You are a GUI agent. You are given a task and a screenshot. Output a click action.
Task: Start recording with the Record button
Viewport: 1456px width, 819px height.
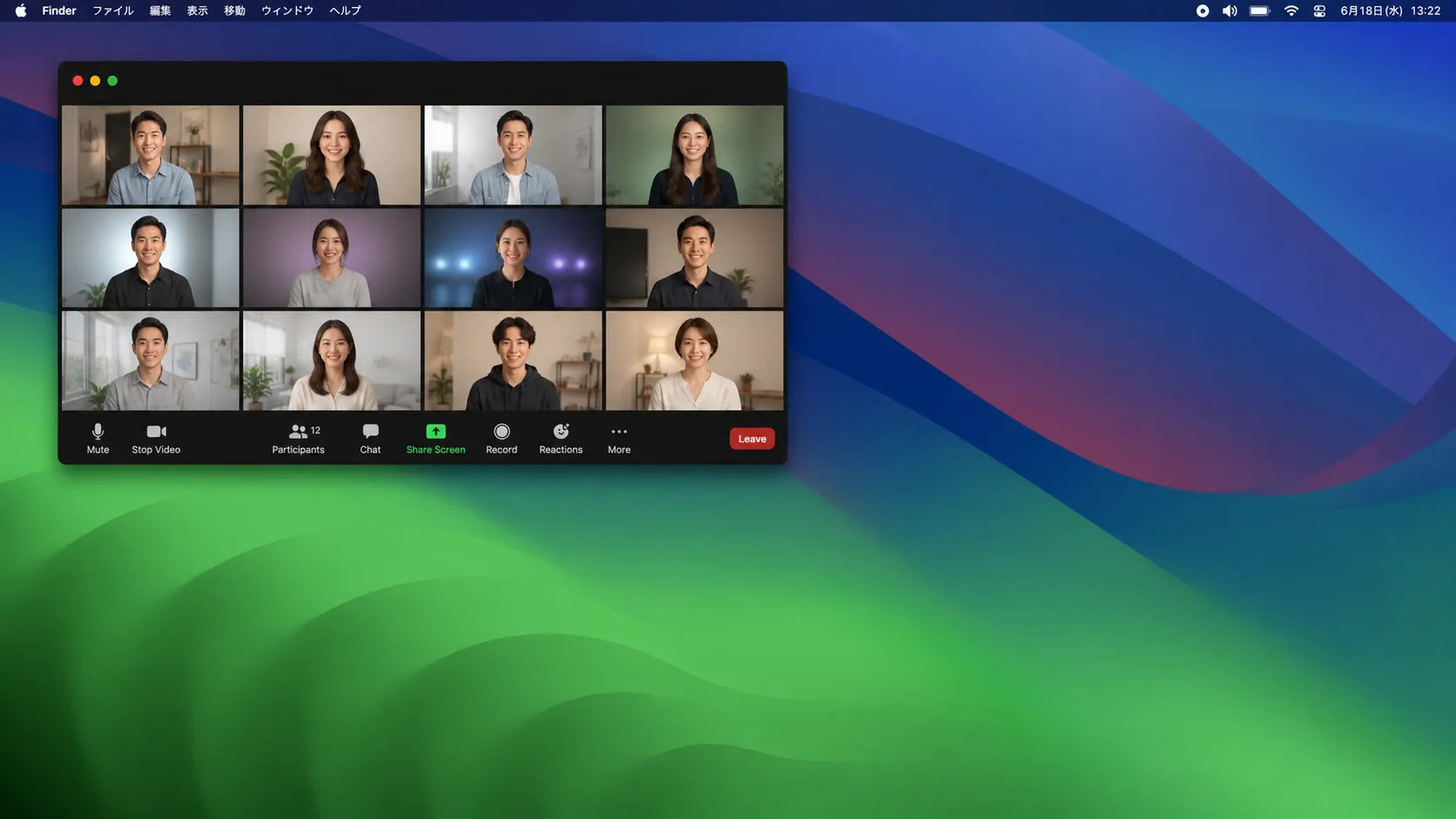tap(502, 439)
